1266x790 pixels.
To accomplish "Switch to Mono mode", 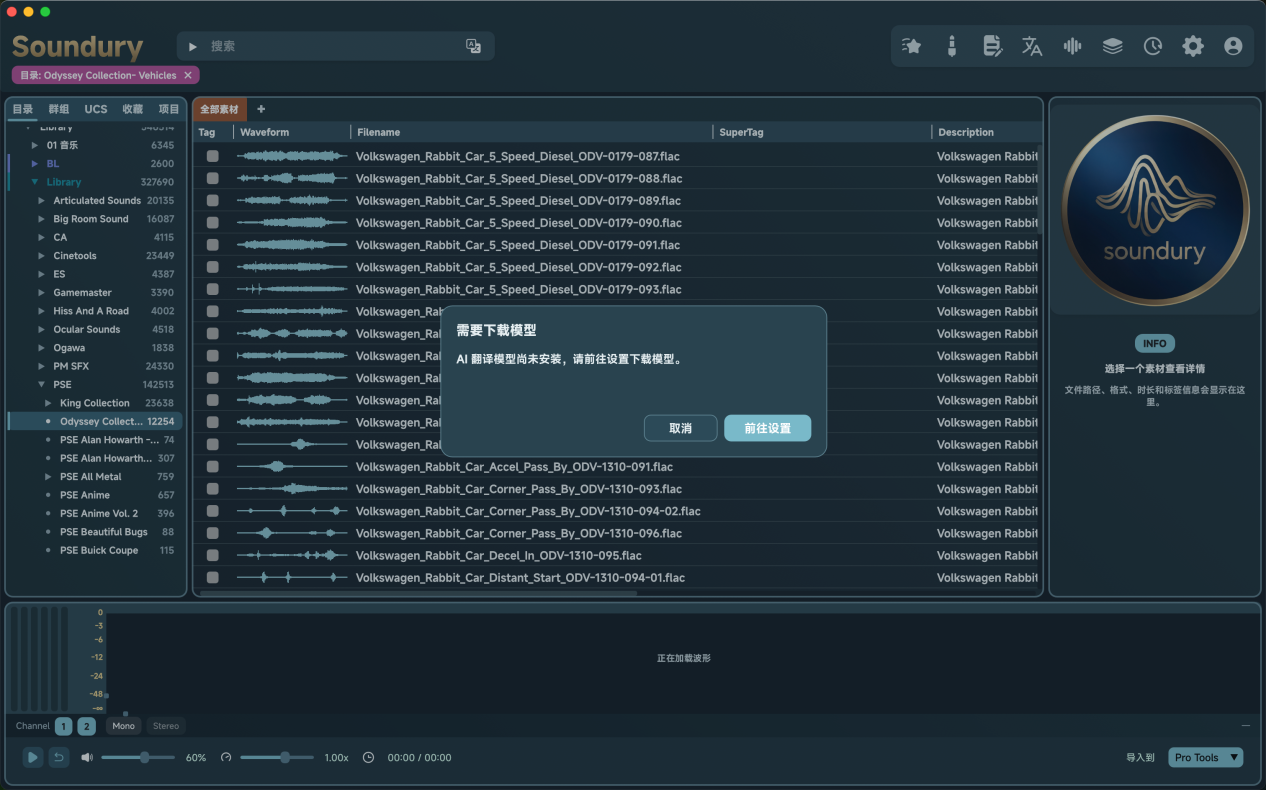I will [124, 726].
